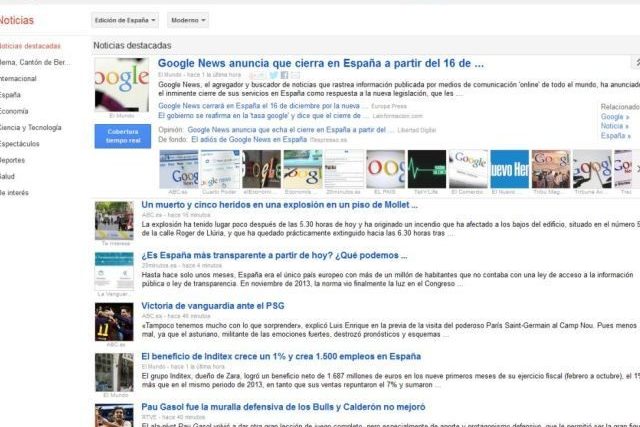Viewport: 640px width, 427px height.
Task: Click the Barcelona players thumbnail
Action: pos(114,322)
